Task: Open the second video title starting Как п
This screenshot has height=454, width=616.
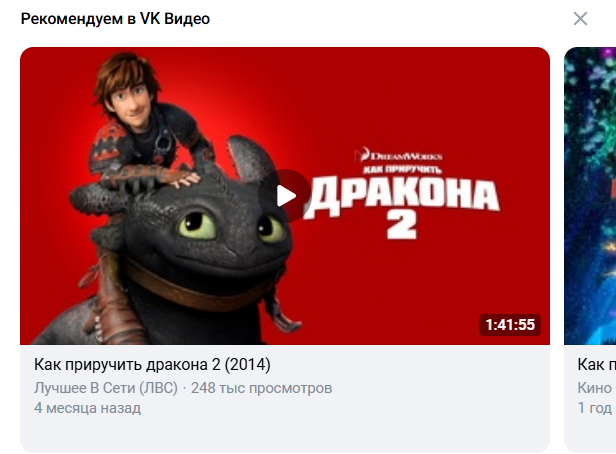Action: [596, 364]
